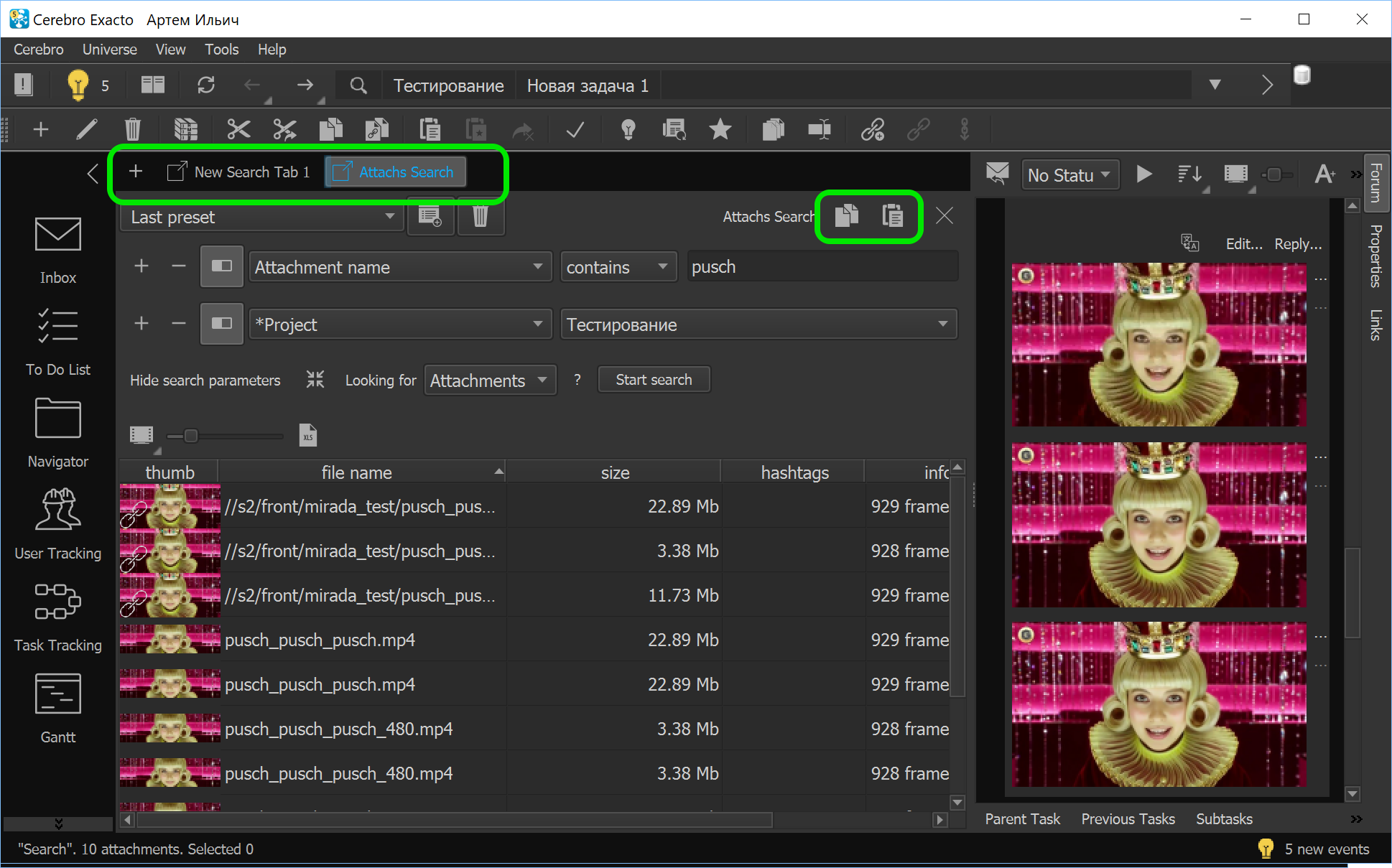Click the sort order icon in forum toolbar
The width and height of the screenshot is (1392, 868).
1189,174
